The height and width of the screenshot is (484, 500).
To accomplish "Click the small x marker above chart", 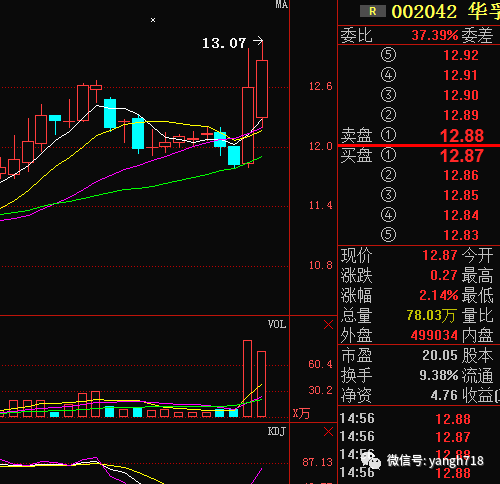I will 153,20.
